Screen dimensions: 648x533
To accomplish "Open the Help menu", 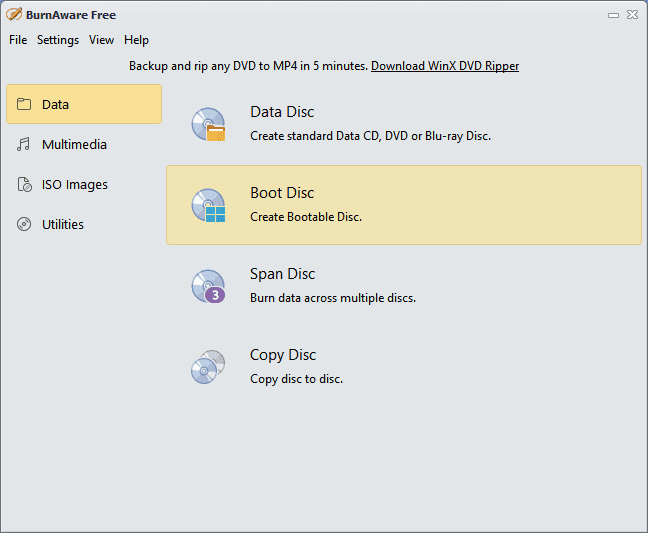I will [x=137, y=40].
